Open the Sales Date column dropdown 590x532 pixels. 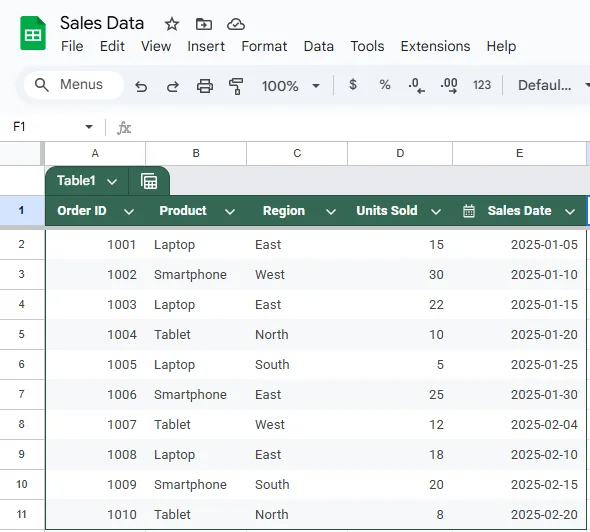click(570, 212)
